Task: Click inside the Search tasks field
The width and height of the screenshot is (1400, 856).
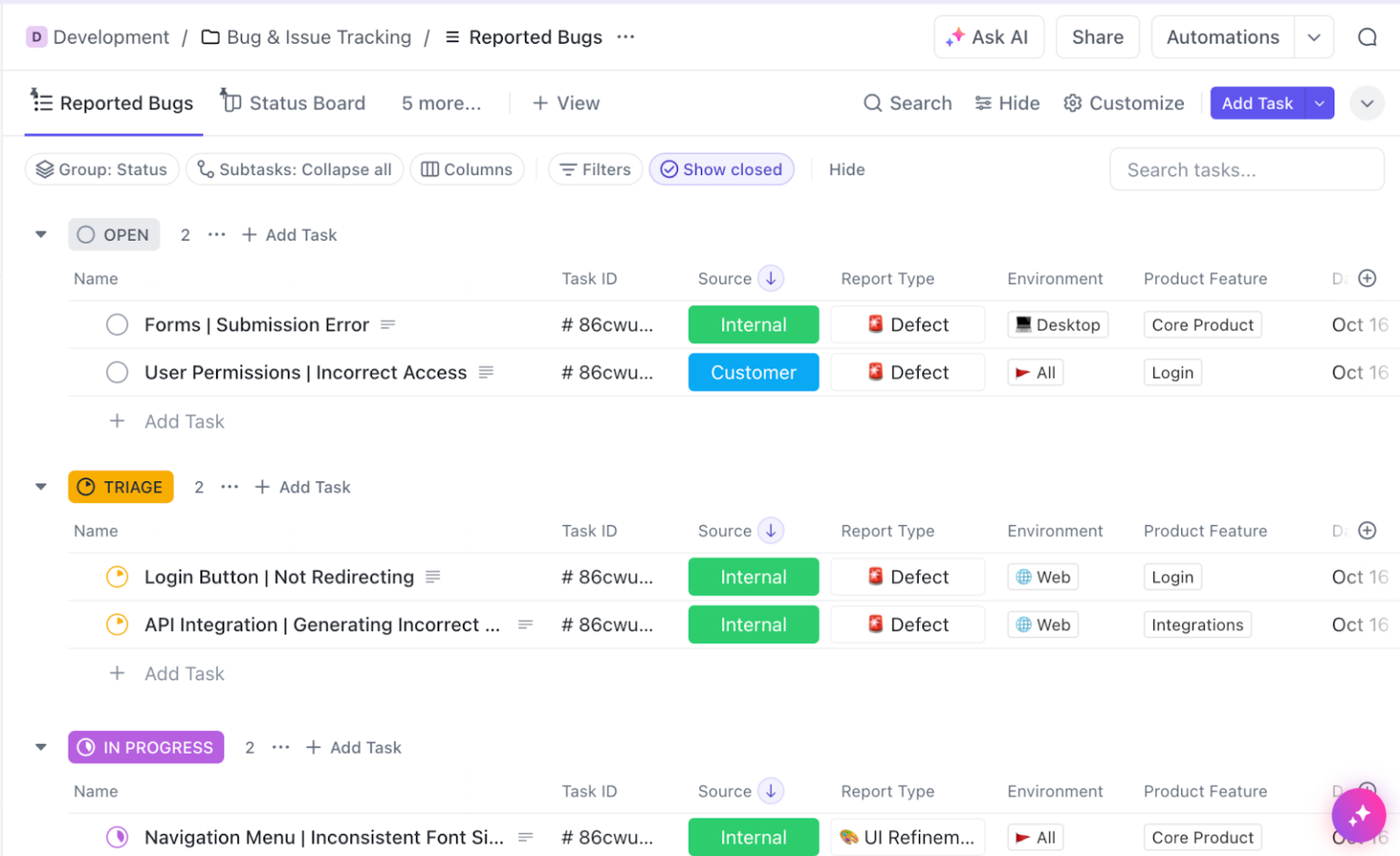Action: (x=1245, y=169)
